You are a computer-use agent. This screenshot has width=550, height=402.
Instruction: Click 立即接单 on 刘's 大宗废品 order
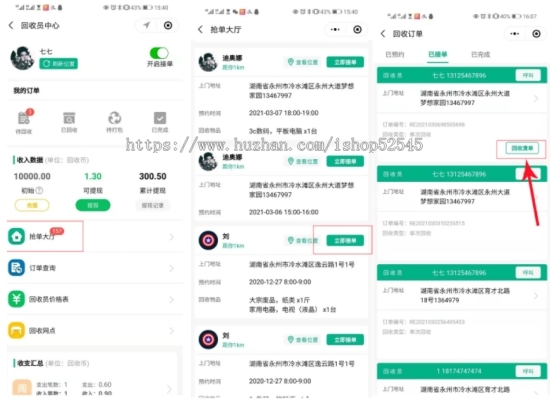click(345, 240)
